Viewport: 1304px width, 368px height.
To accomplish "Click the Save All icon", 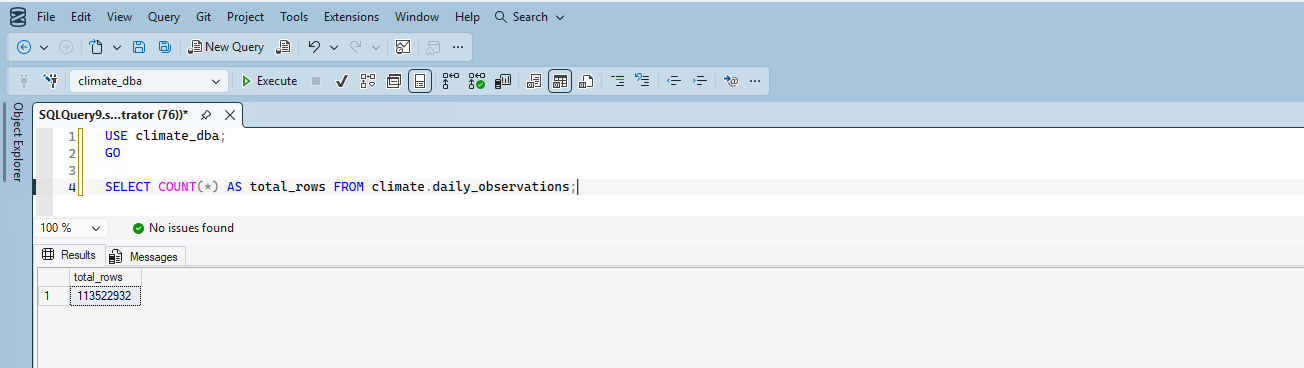I will (164, 47).
